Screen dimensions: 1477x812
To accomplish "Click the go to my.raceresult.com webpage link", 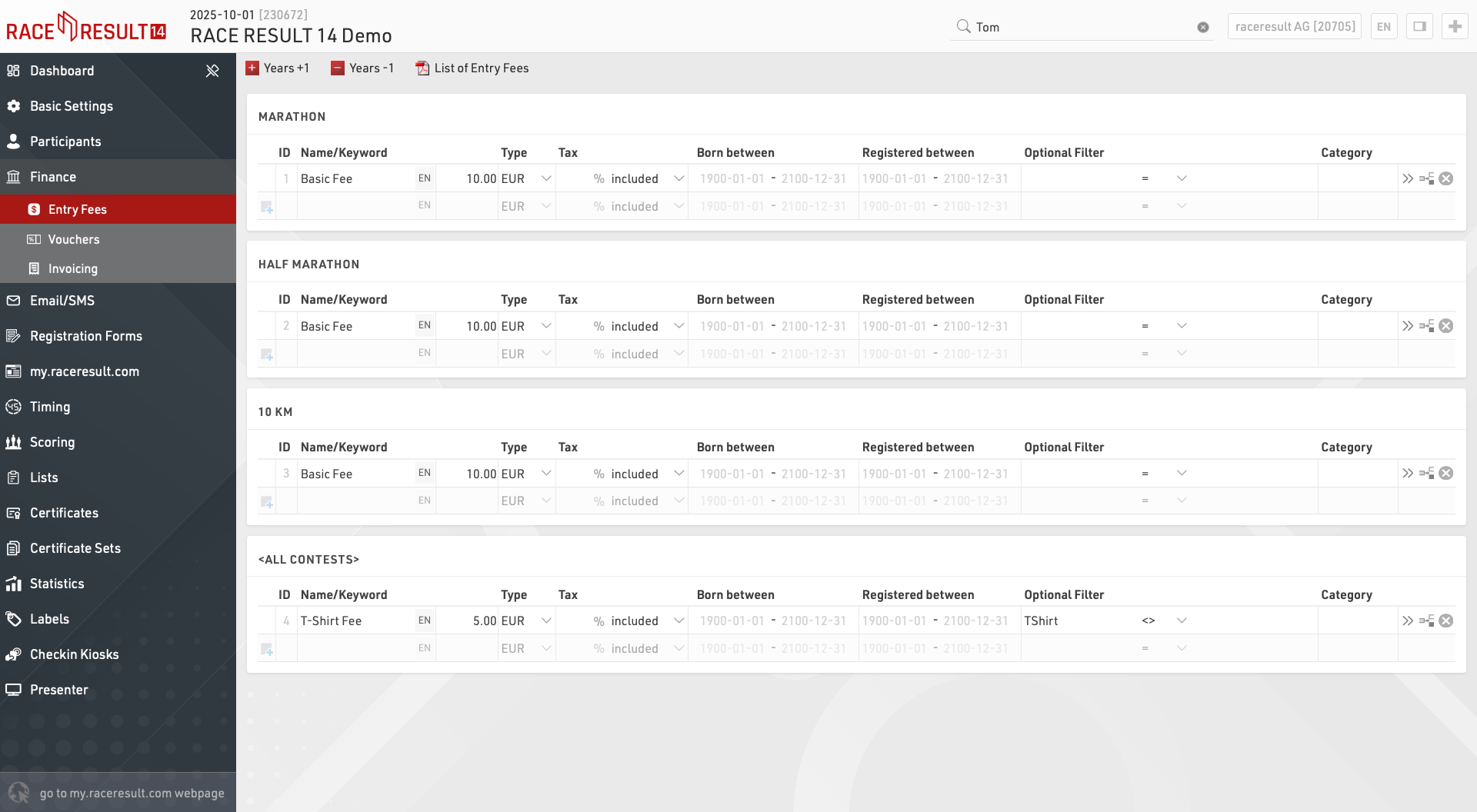I will pyautogui.click(x=132, y=793).
